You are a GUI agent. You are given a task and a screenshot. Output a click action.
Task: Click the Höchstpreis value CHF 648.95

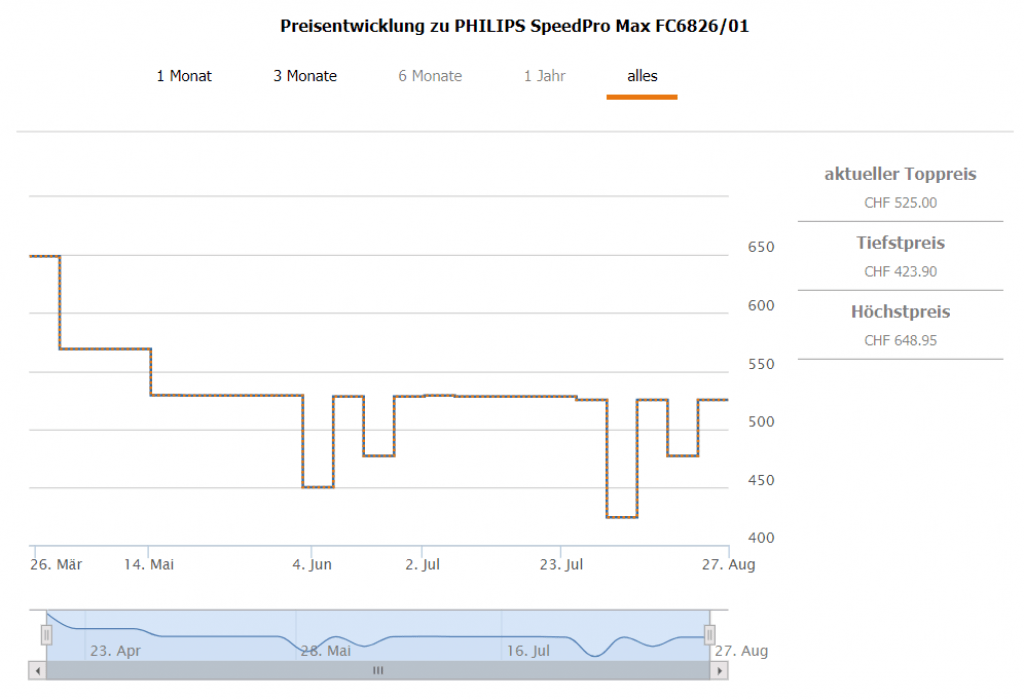point(900,340)
